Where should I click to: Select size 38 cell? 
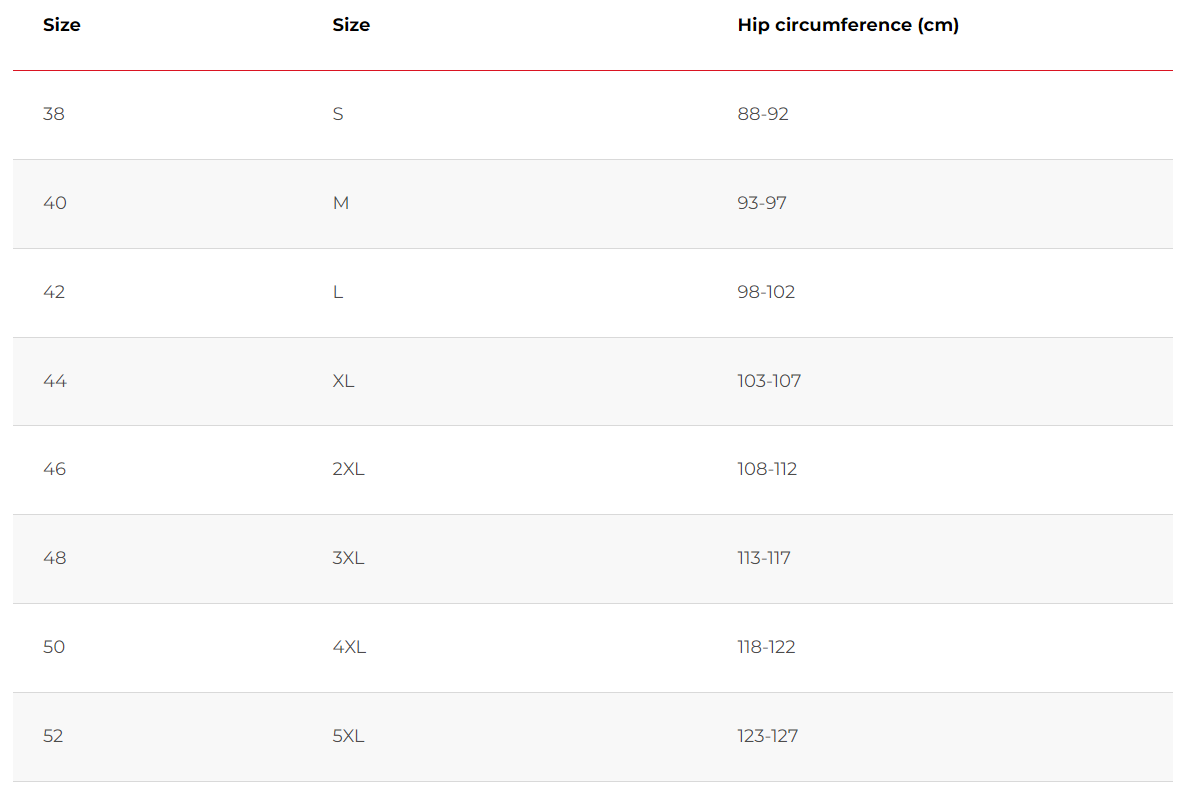[x=54, y=114]
